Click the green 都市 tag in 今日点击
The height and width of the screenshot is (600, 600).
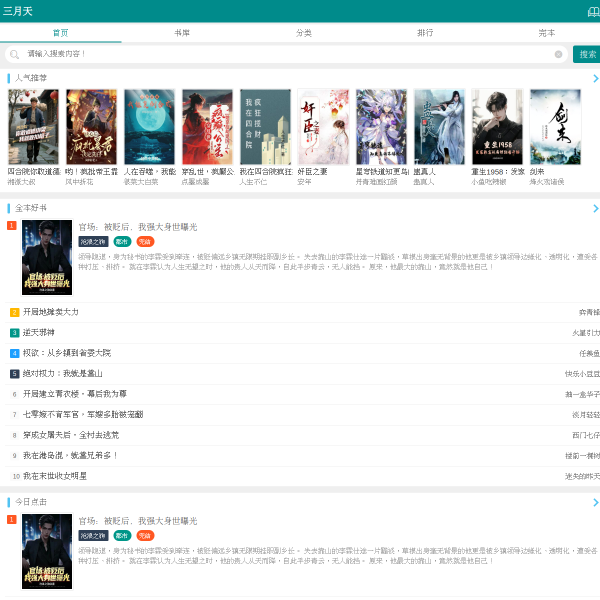[x=122, y=536]
